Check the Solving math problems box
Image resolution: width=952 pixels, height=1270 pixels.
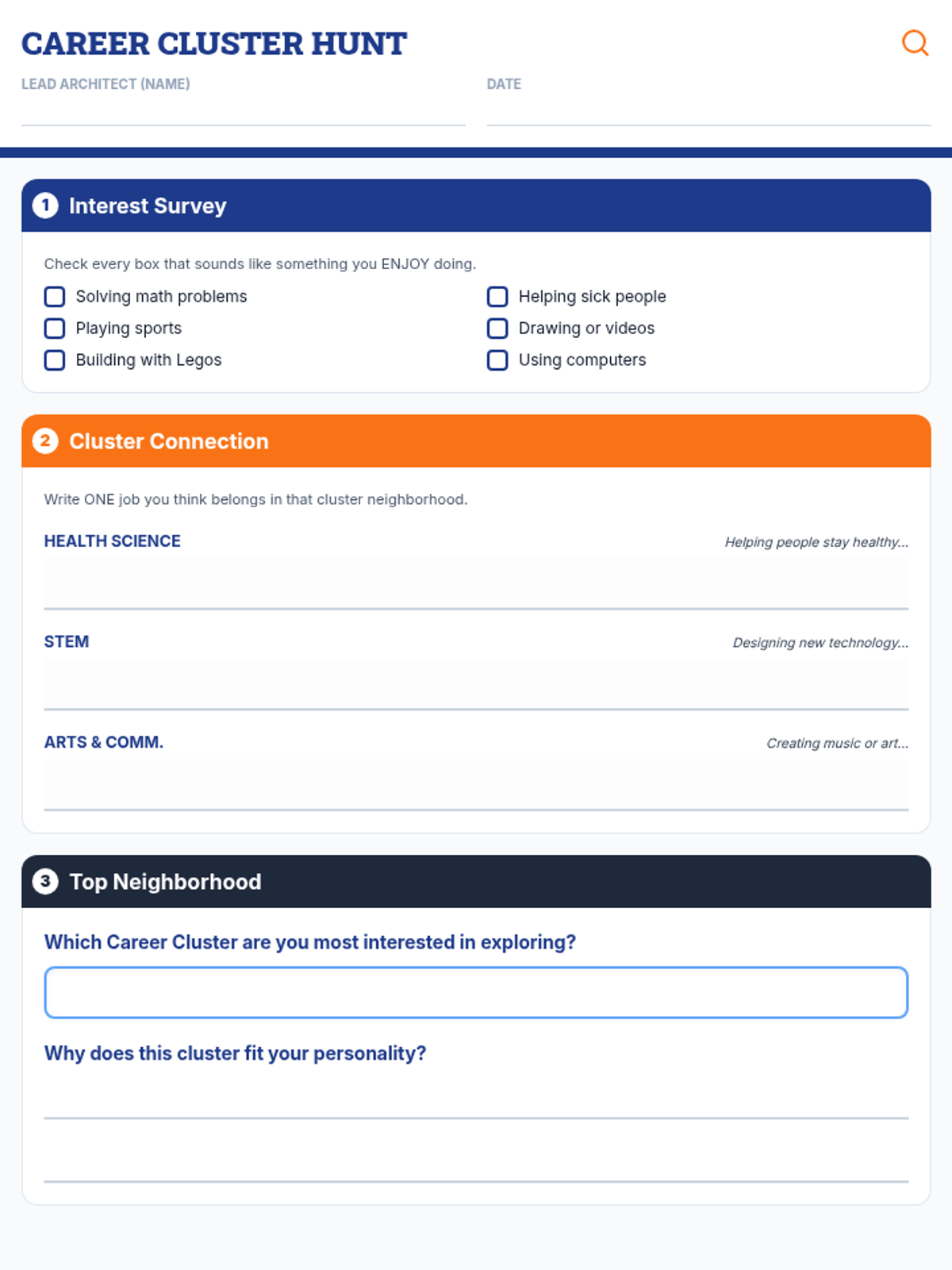click(55, 297)
